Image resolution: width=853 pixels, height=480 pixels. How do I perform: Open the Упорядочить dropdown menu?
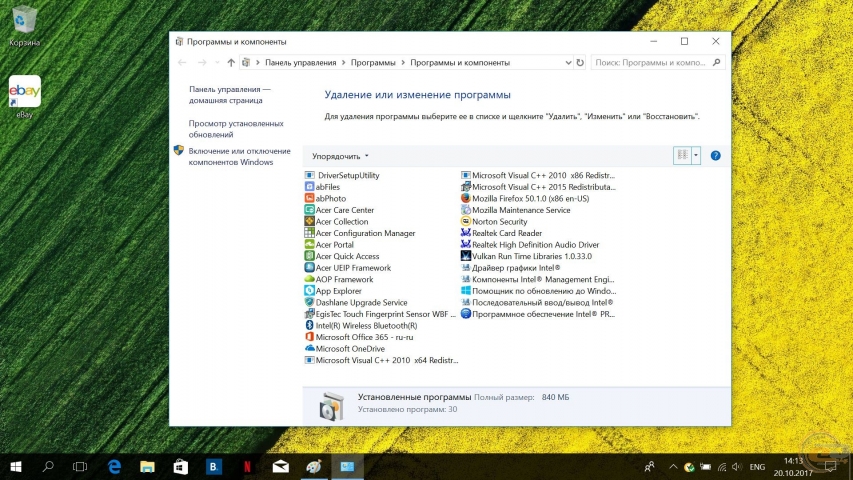coord(340,156)
